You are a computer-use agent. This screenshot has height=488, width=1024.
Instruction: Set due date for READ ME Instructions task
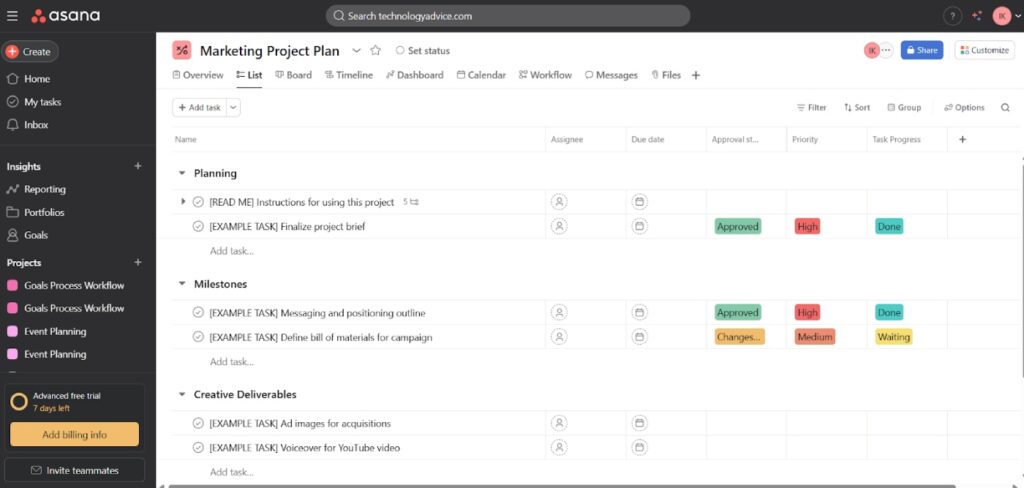click(x=639, y=202)
